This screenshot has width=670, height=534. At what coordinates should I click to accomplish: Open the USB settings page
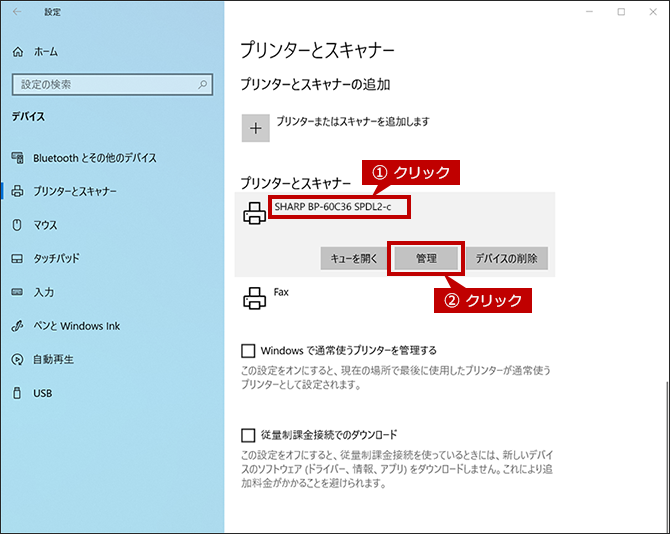tap(43, 393)
